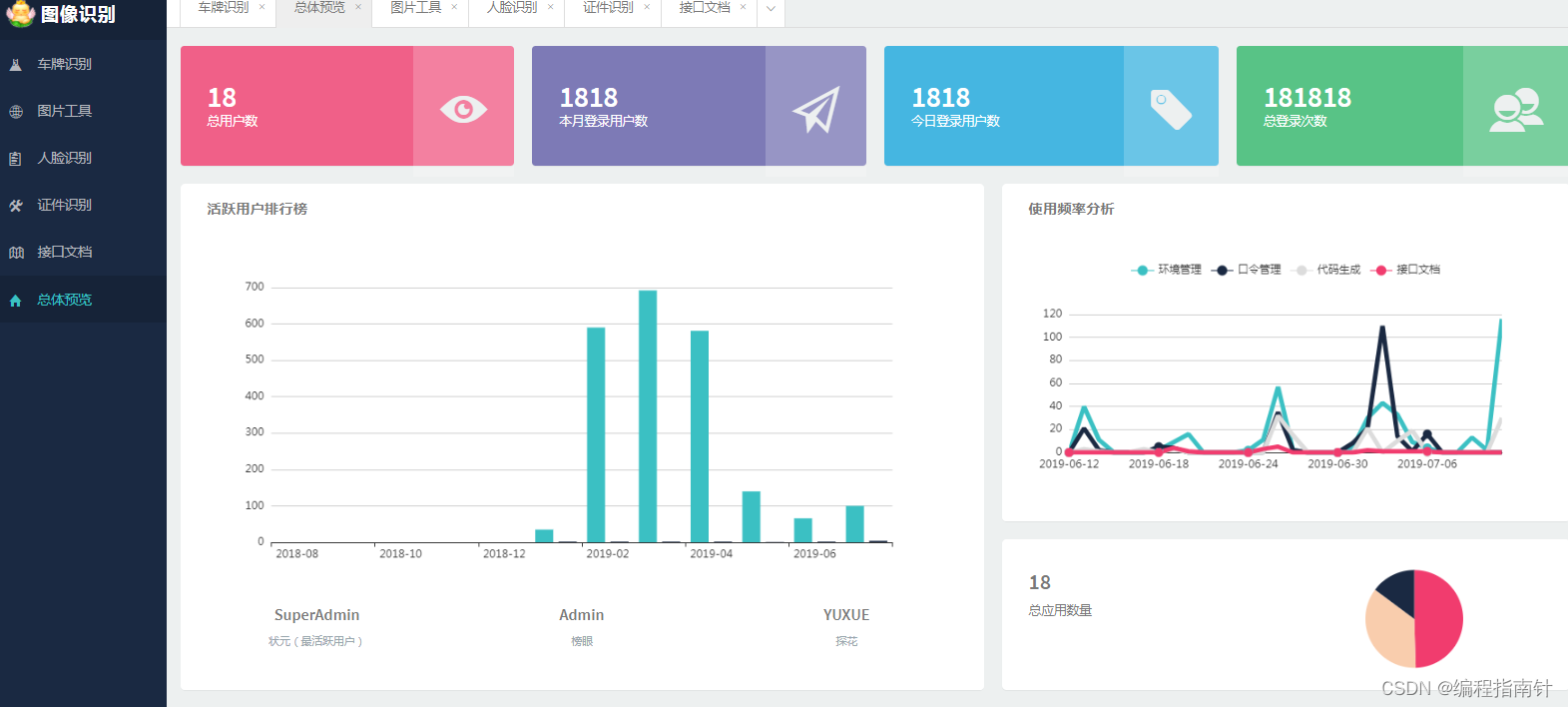The image size is (1568, 707).
Task: Click the globe icon beside 图片工具 in sidebar
Action: [x=16, y=112]
